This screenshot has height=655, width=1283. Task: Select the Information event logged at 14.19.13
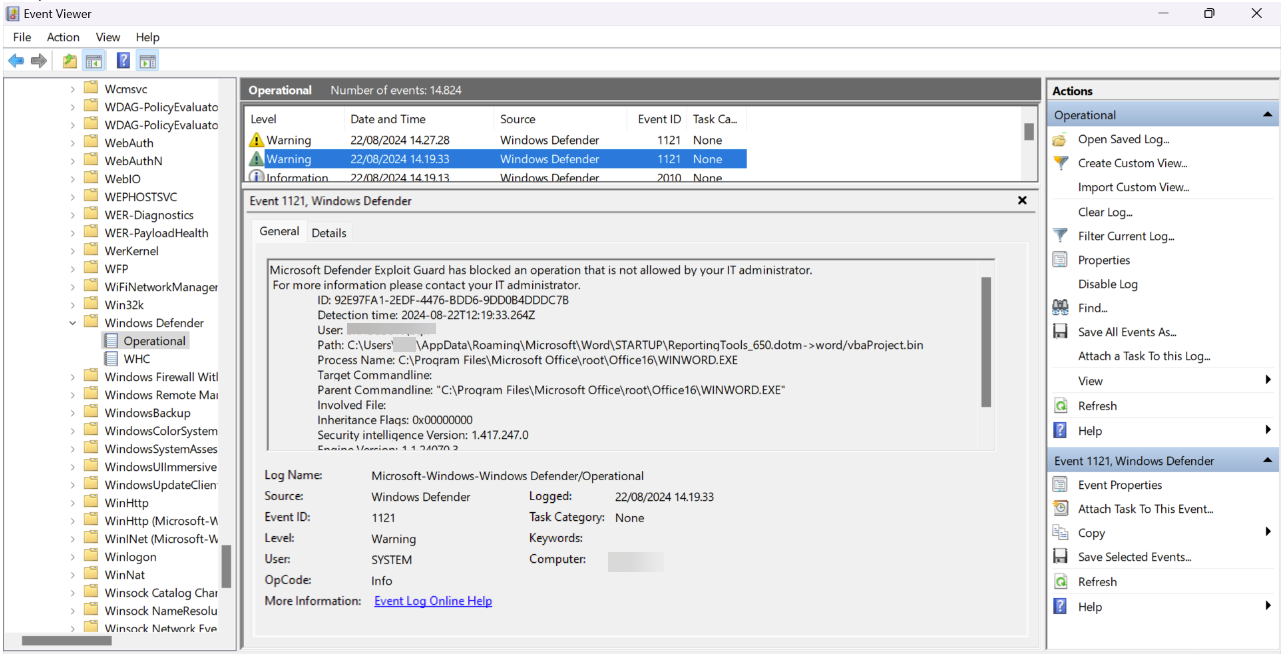pos(495,177)
